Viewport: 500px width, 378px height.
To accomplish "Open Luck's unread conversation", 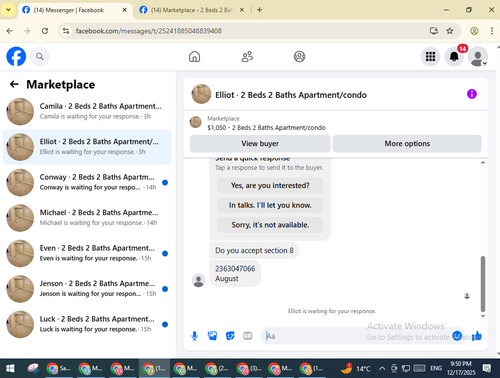I will pos(87,324).
